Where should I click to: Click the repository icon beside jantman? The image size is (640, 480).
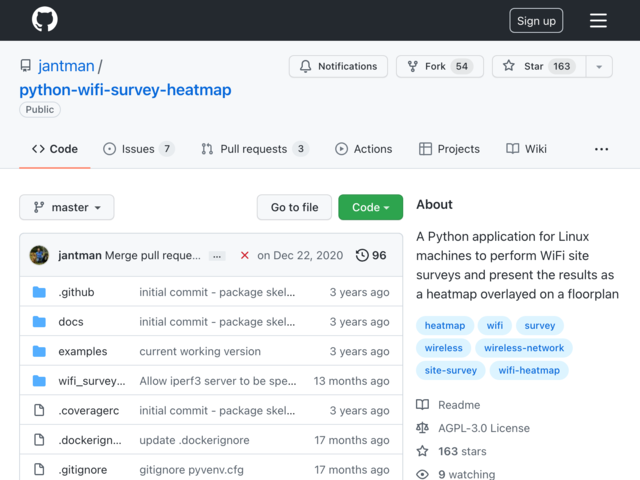25,66
